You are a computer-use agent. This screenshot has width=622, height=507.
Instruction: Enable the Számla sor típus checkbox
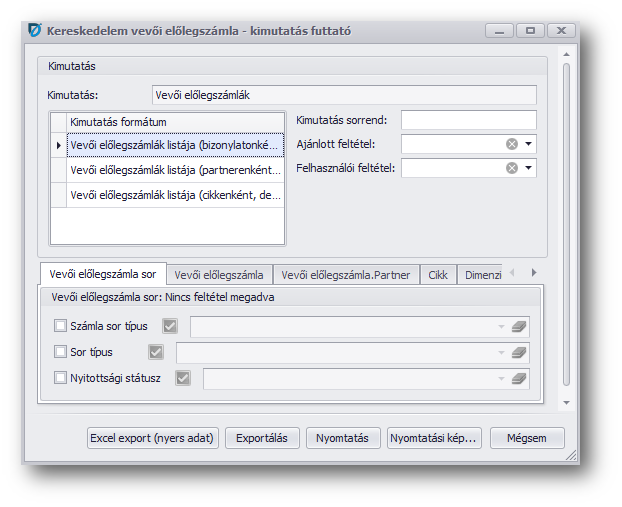[x=60, y=326]
